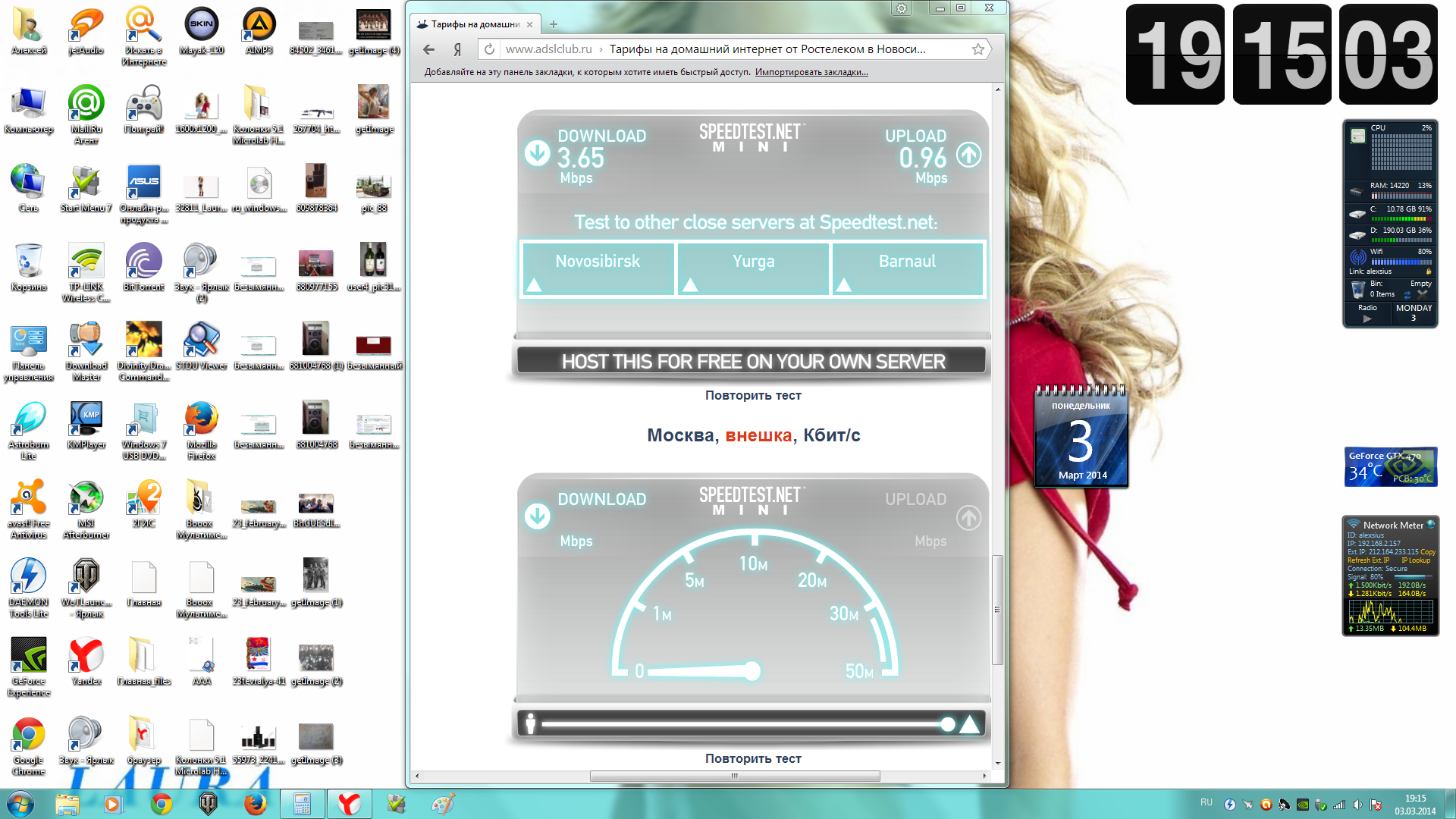Open the Google Chrome desktop icon

point(28,745)
